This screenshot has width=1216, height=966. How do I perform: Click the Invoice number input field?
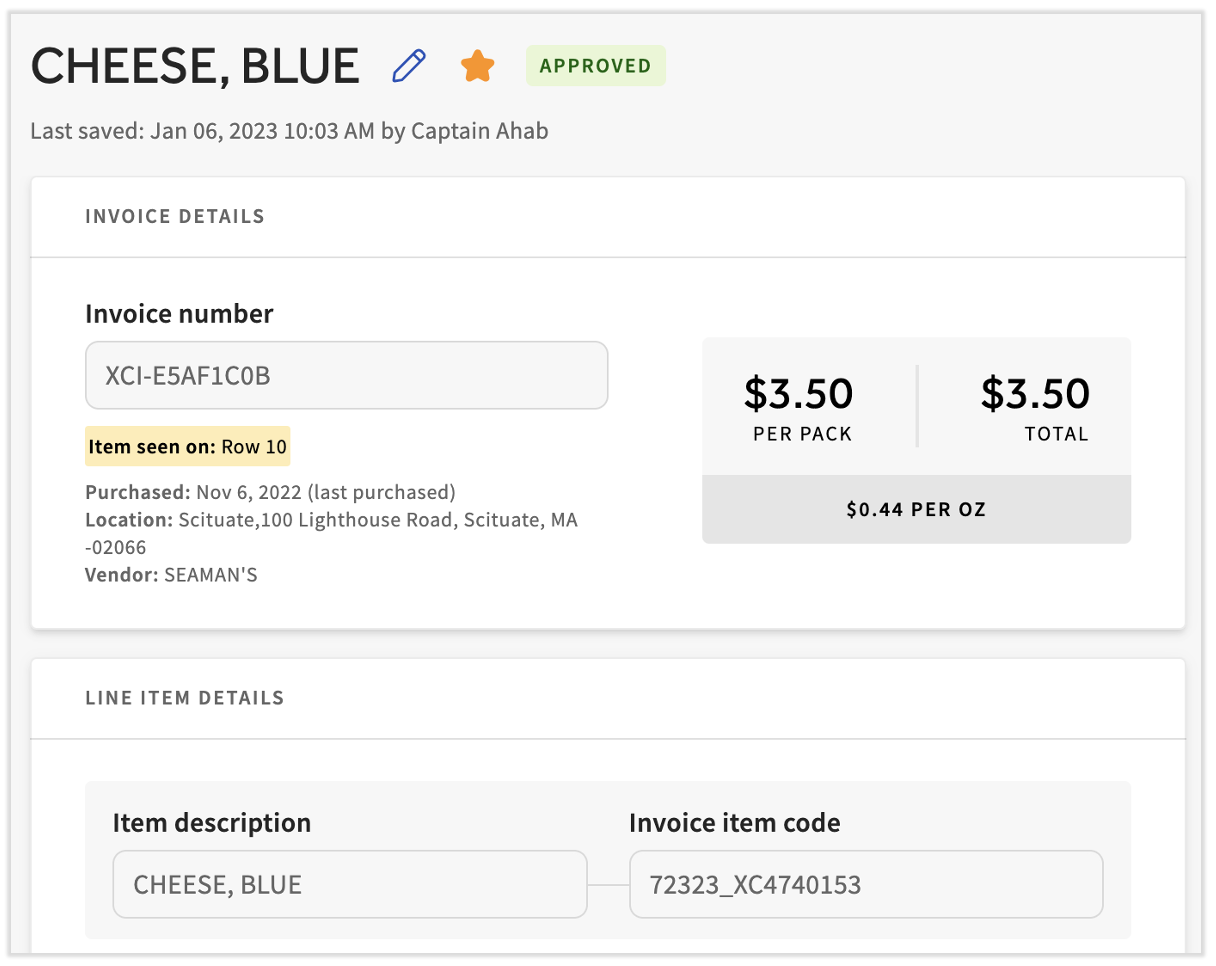[x=346, y=376]
